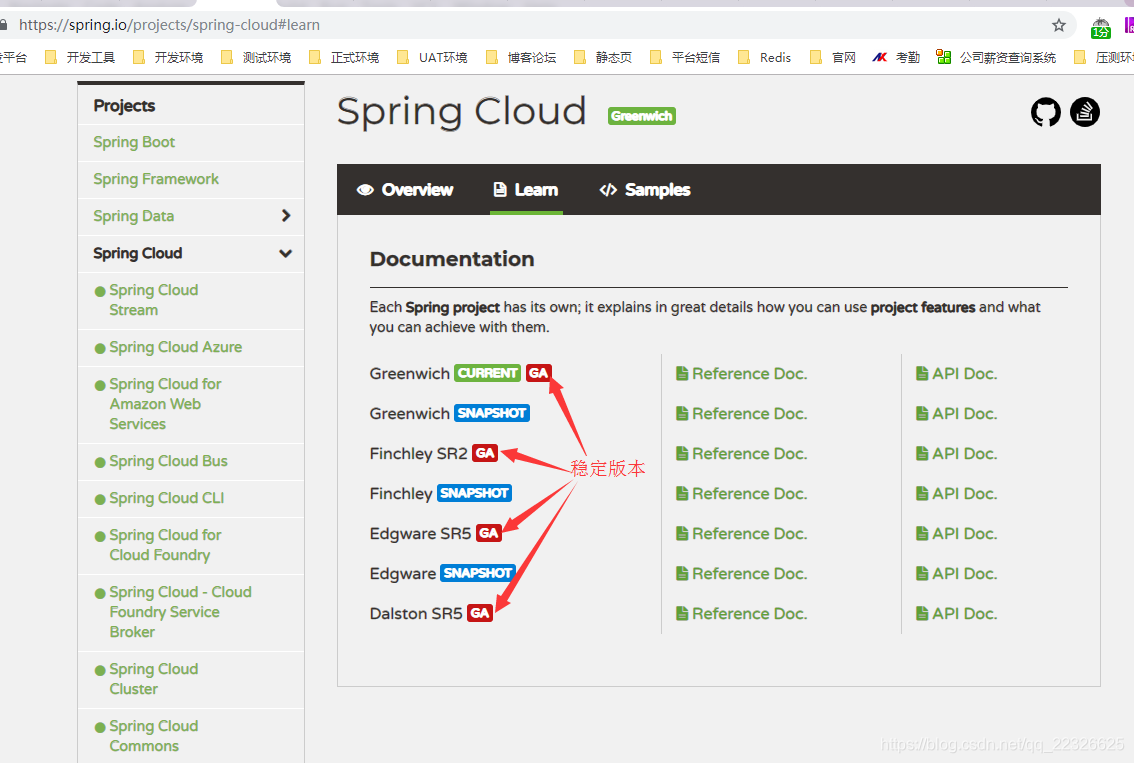The width and height of the screenshot is (1134, 763).
Task: Click the green CURRENT badge on Greenwich
Action: click(x=487, y=373)
